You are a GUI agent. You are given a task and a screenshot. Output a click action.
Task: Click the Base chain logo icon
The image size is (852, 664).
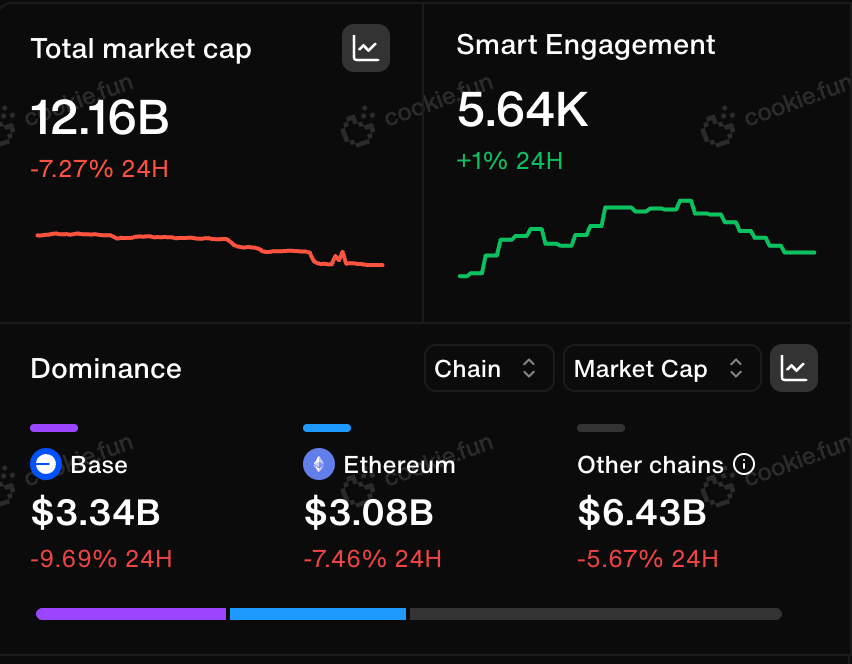(46, 464)
